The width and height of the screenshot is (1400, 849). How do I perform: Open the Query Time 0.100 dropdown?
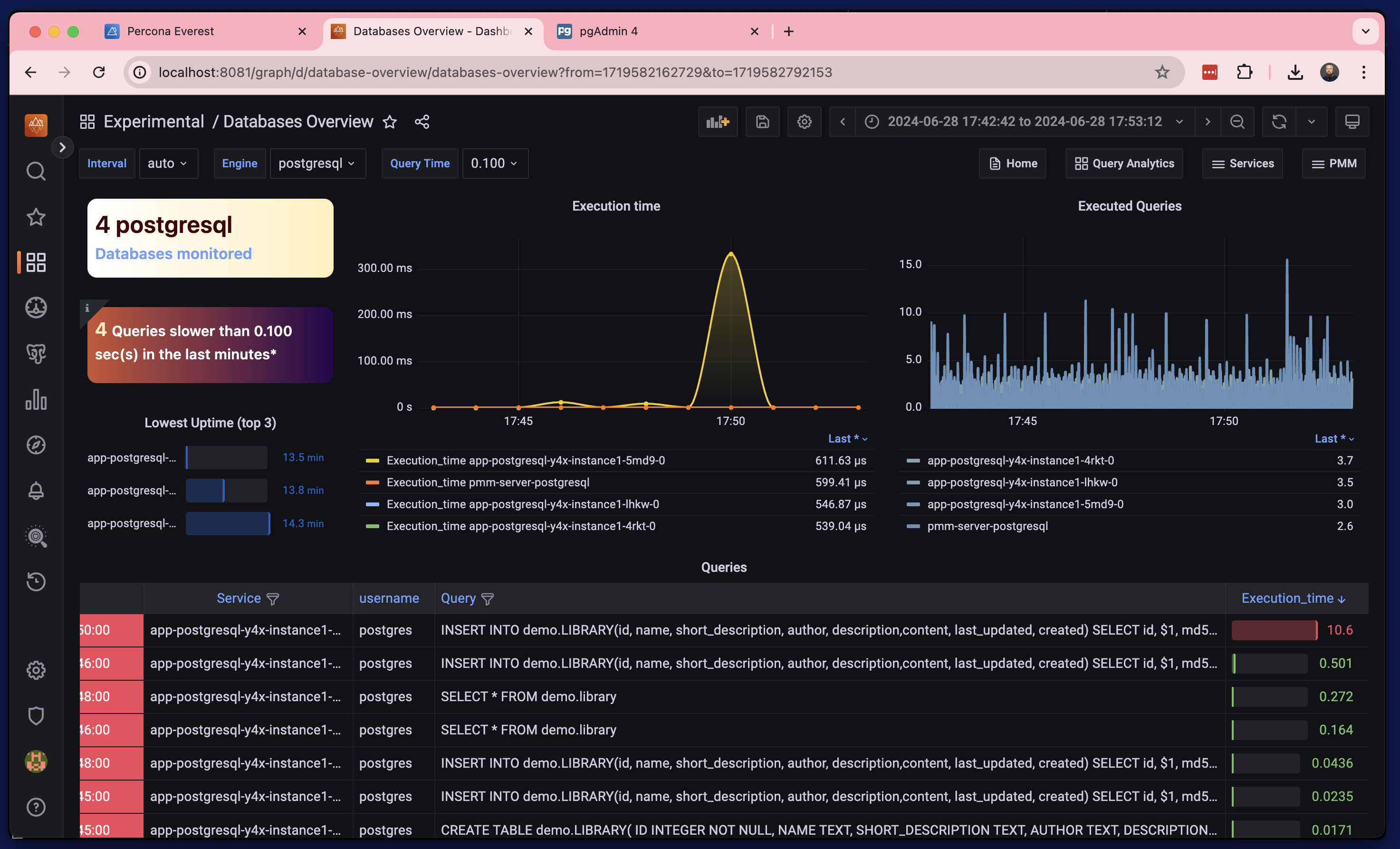pyautogui.click(x=495, y=163)
